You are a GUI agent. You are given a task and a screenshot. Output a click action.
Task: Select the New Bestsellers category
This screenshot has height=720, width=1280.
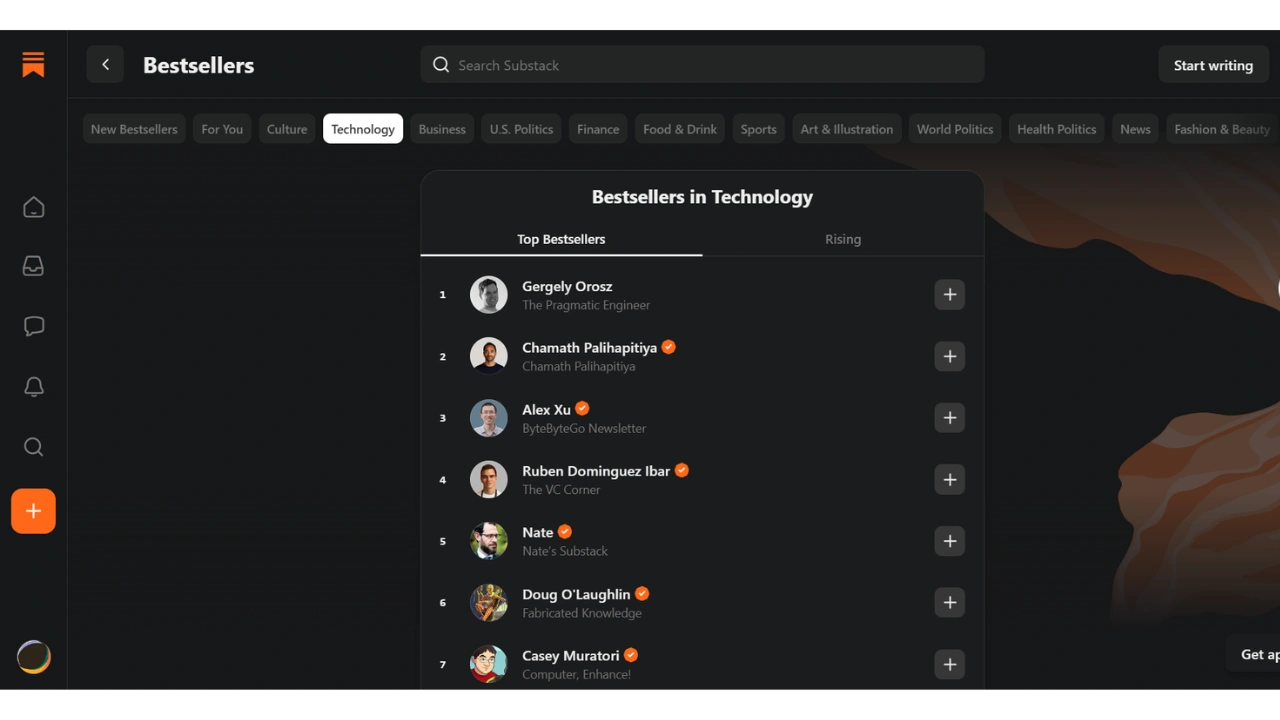tap(134, 129)
